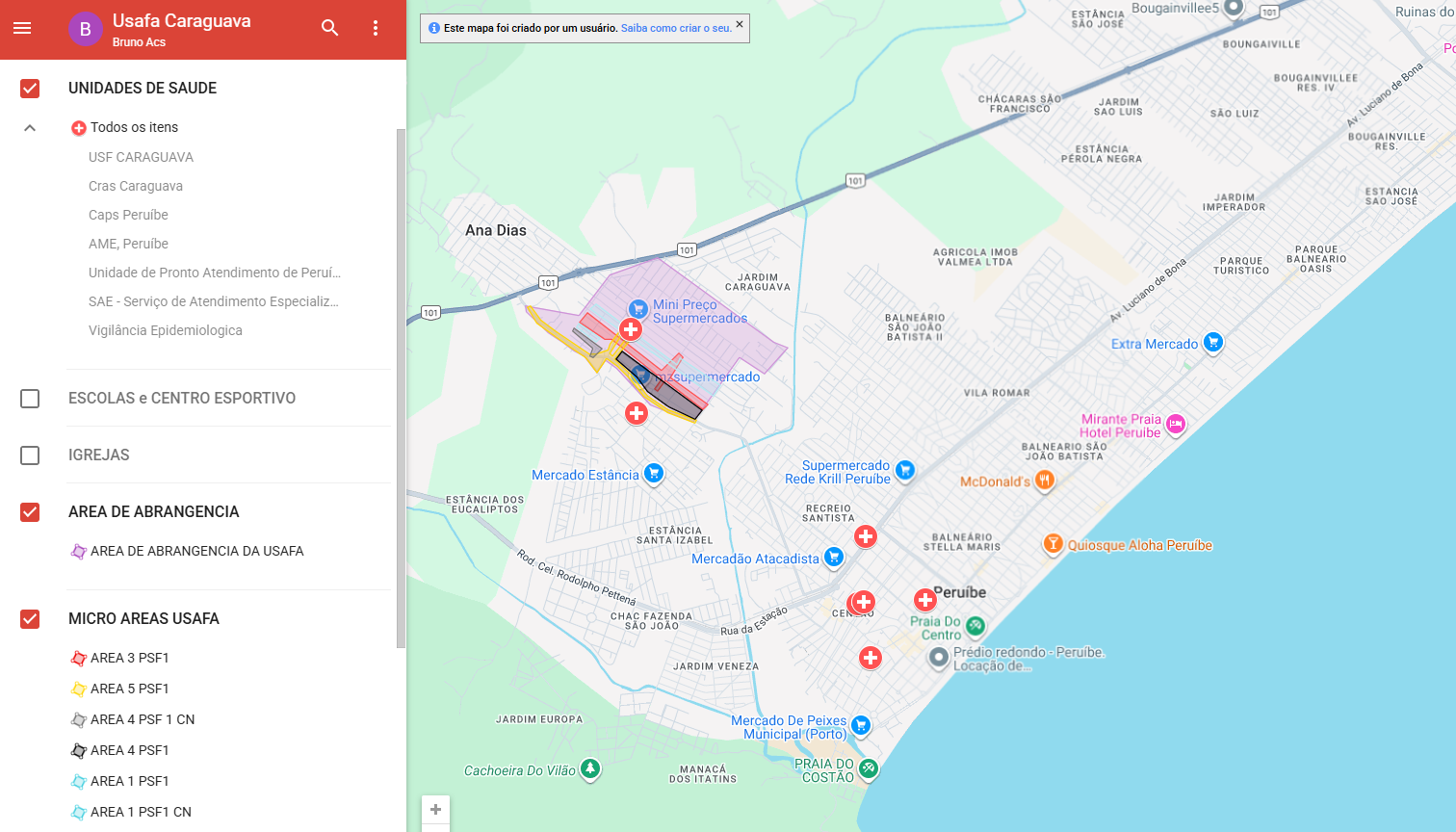Click the Mercado Estância cart marker

[x=654, y=473]
